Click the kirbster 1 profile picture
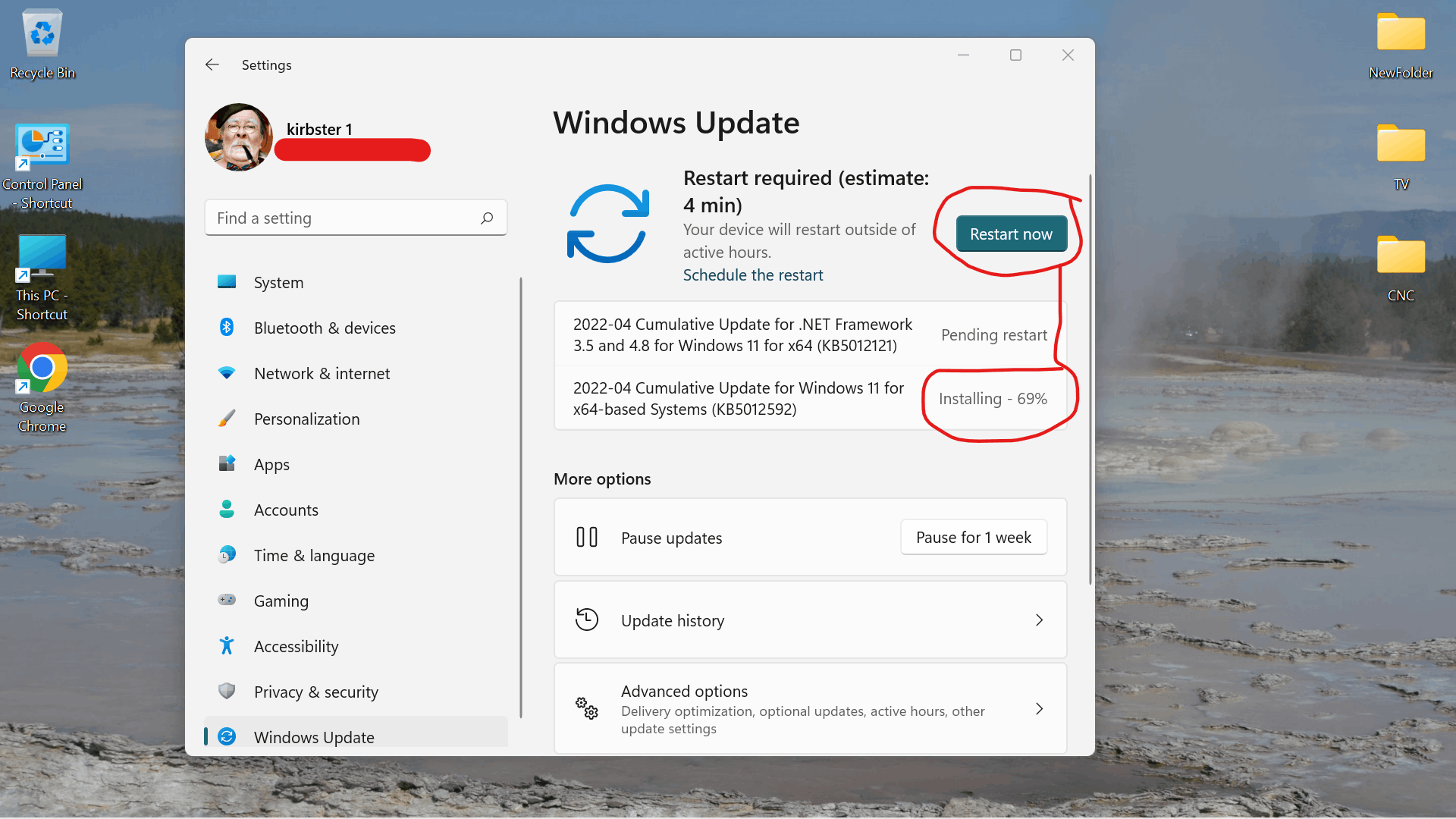Viewport: 1456px width, 819px height. (239, 137)
